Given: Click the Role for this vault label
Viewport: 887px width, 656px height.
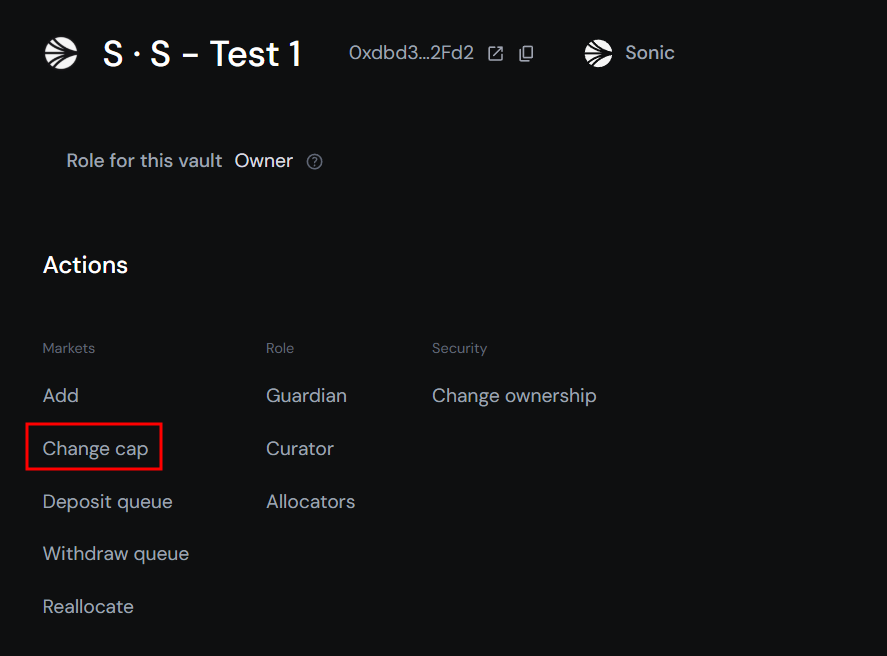Looking at the screenshot, I should tap(144, 161).
